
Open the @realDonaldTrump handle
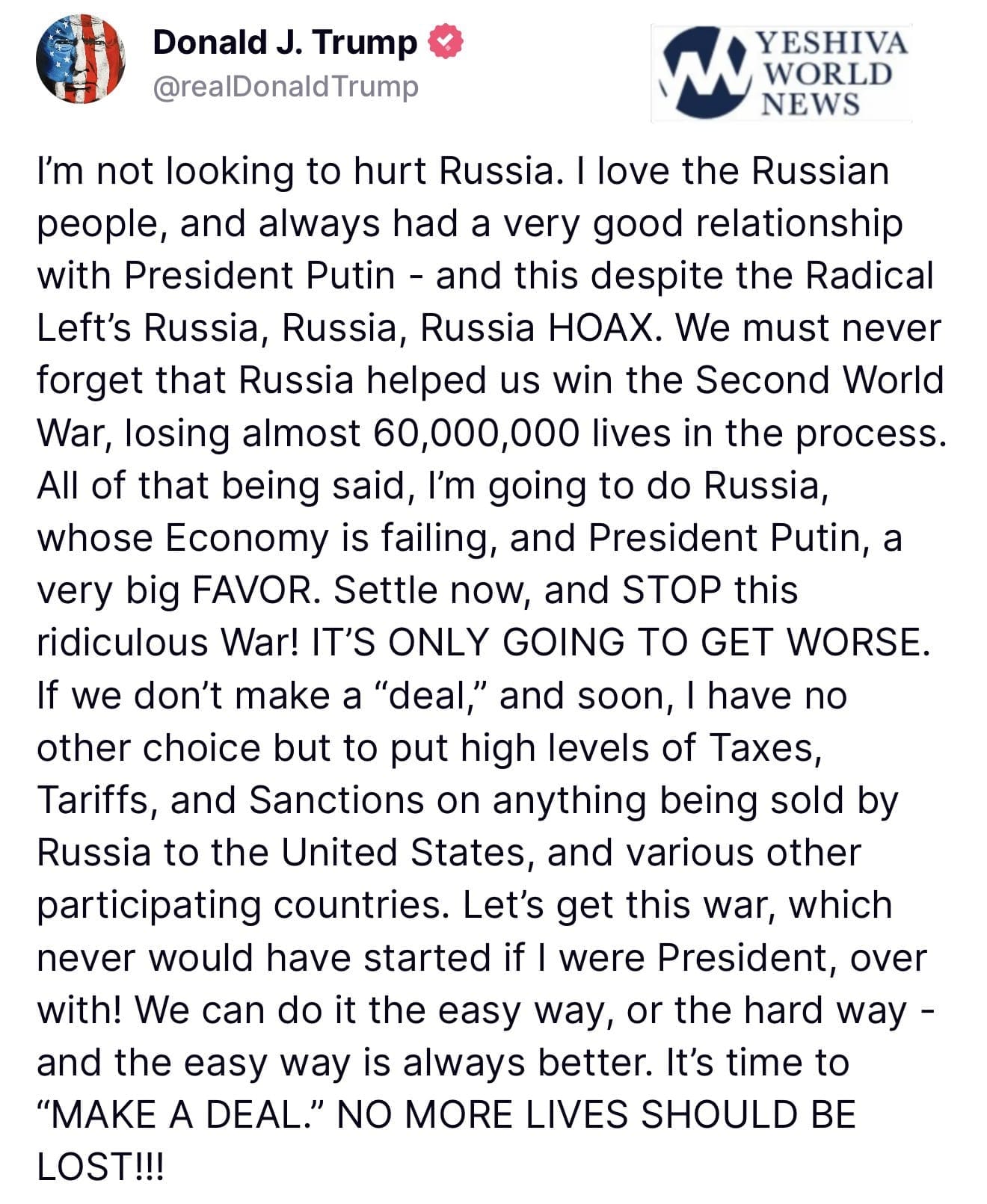click(285, 87)
